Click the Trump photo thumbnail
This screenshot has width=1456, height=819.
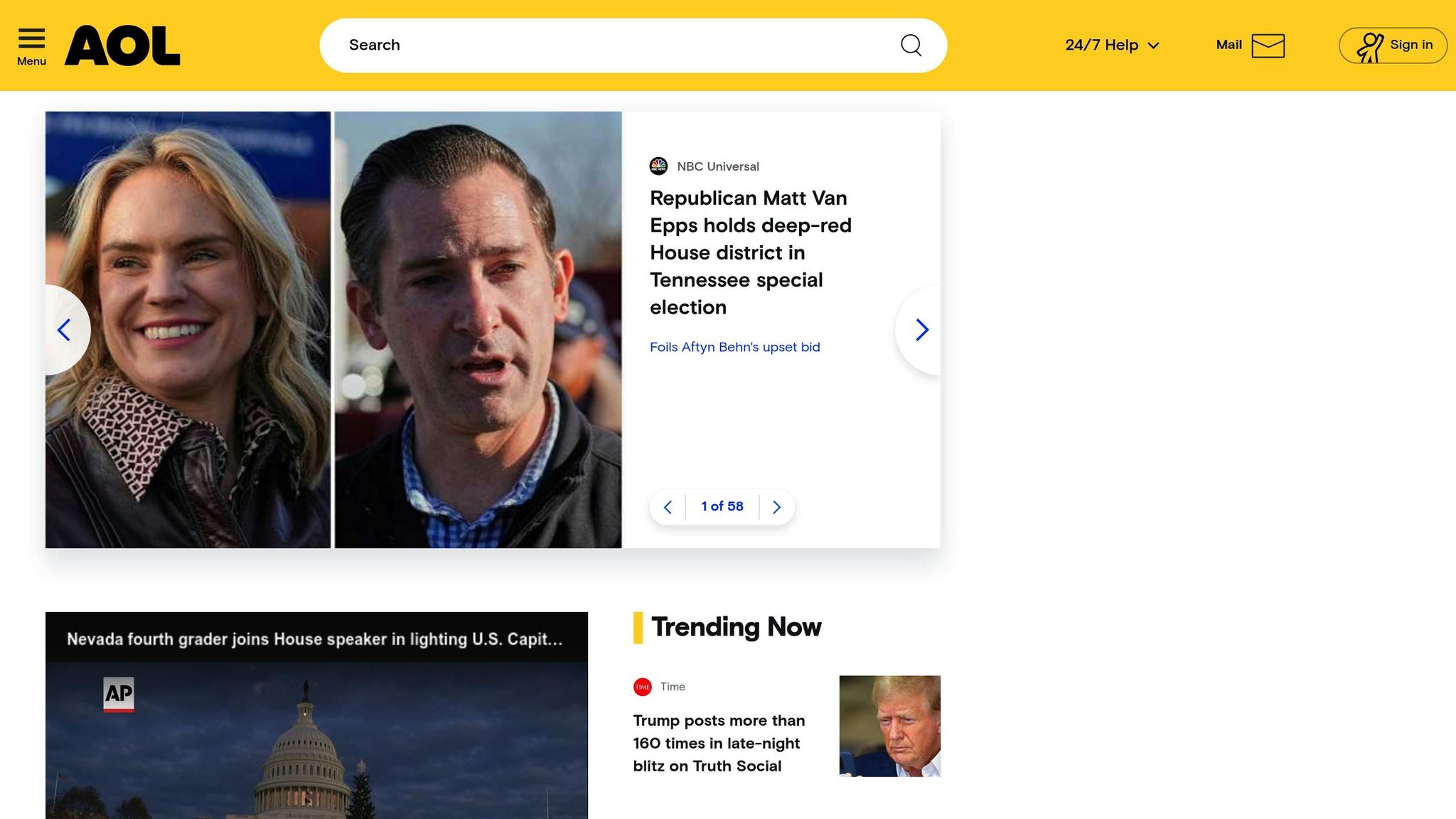tap(889, 726)
